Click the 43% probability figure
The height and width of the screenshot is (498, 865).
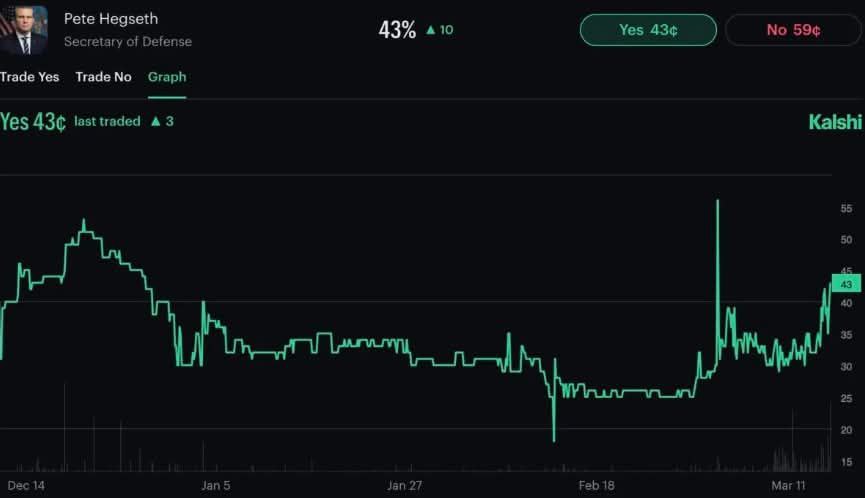[x=397, y=30]
